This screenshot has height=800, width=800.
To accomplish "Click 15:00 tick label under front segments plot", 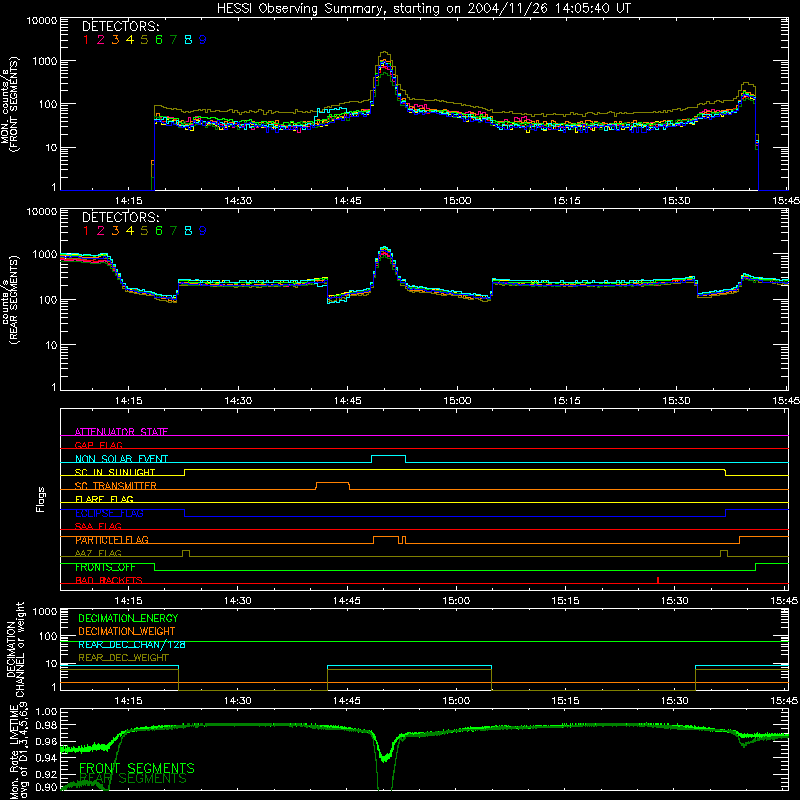I will click(457, 201).
